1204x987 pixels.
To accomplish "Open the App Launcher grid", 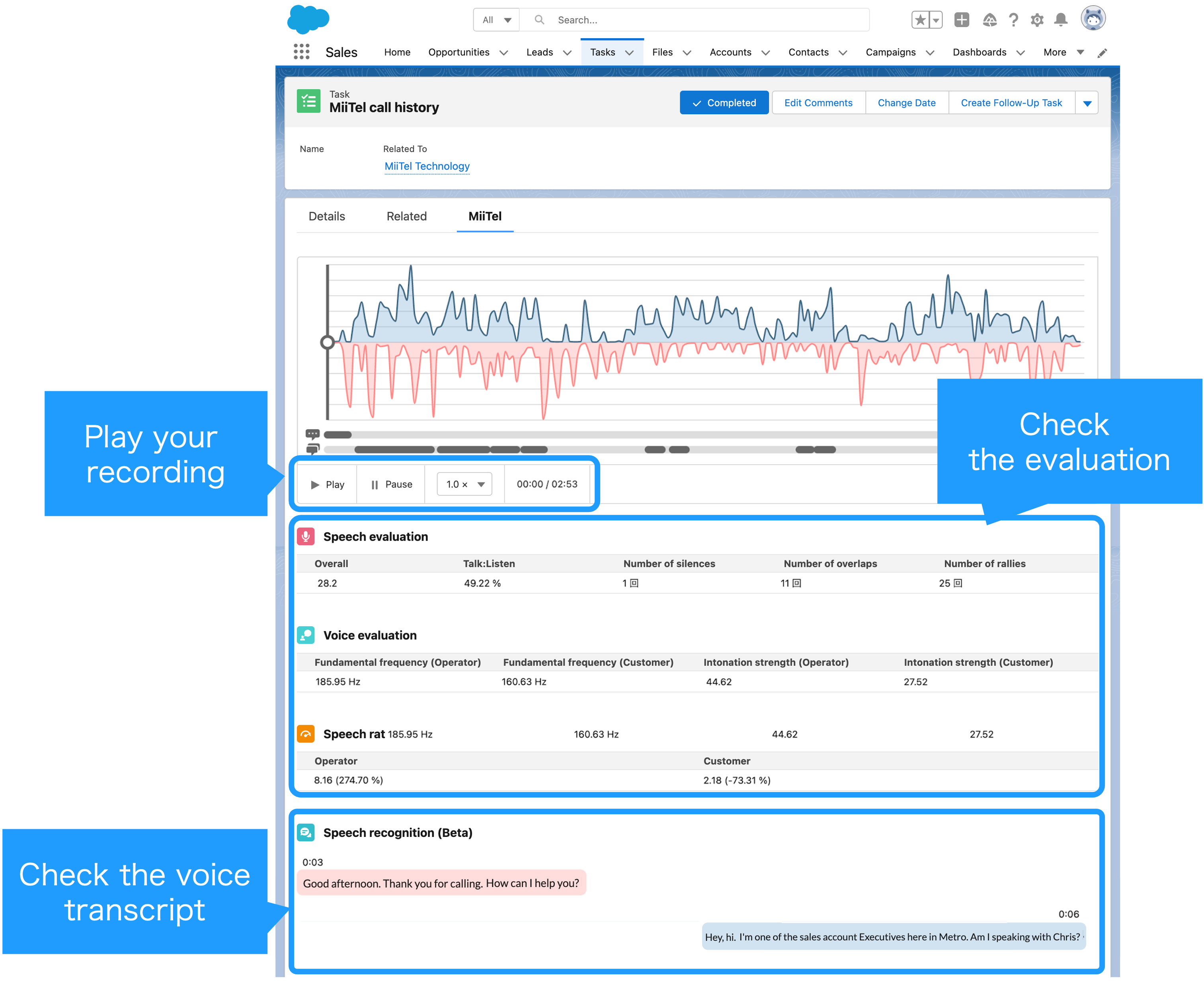I will tap(301, 52).
